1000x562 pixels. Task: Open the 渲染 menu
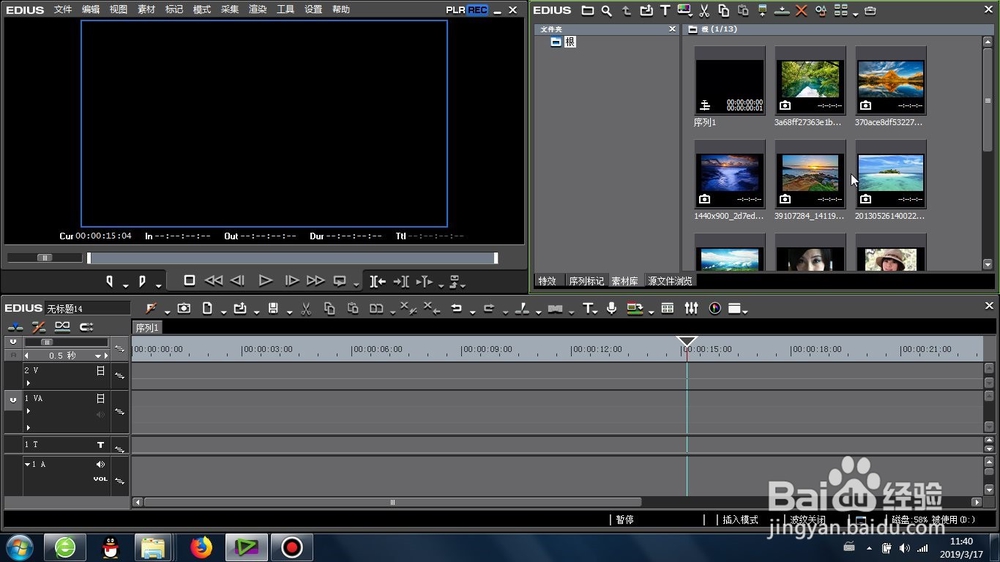[258, 10]
